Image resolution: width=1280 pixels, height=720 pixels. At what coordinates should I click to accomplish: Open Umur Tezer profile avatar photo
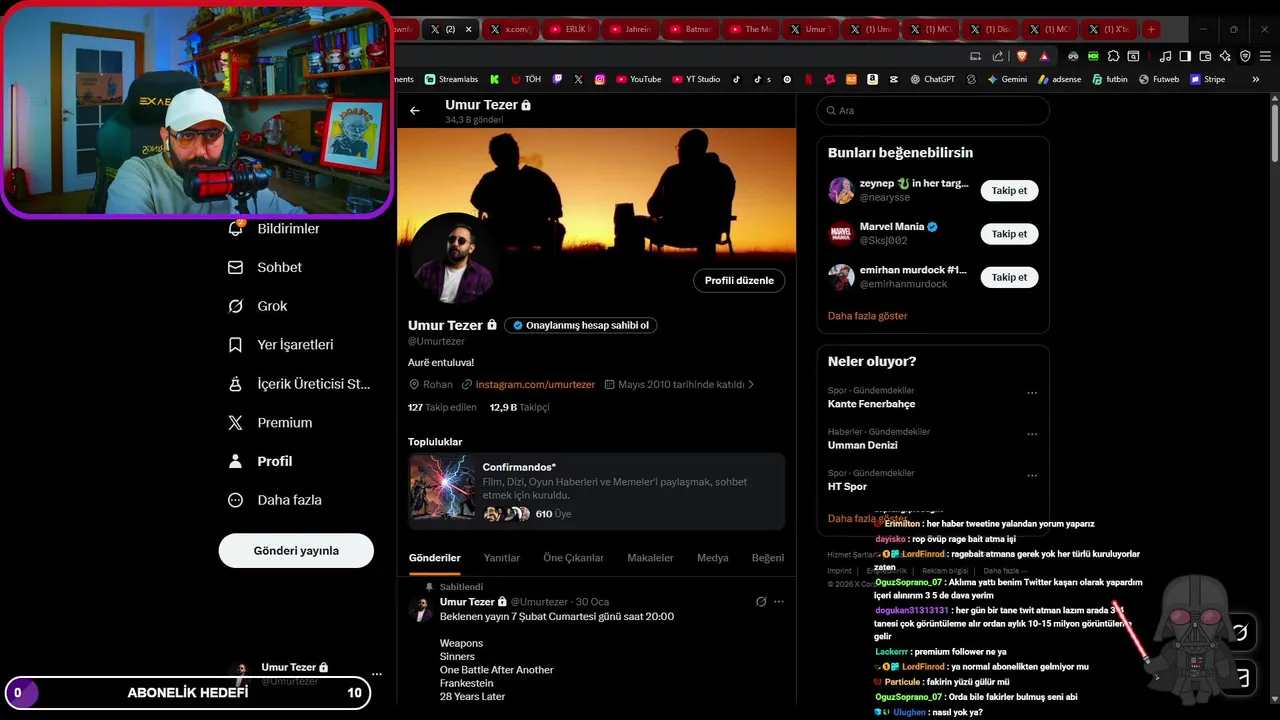[453, 259]
